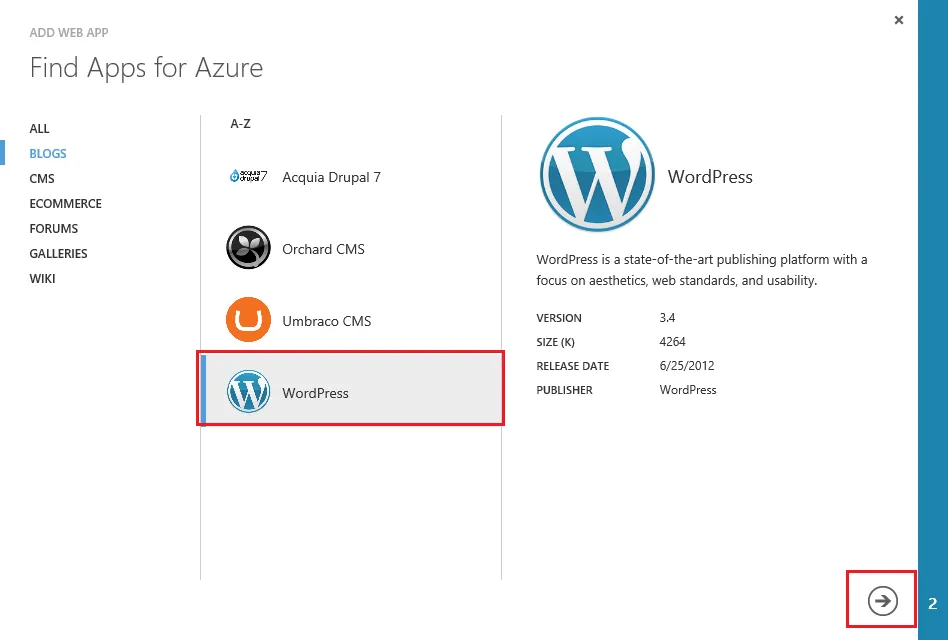
Task: Click the Acquia Drupal 7 logo icon
Action: click(248, 177)
